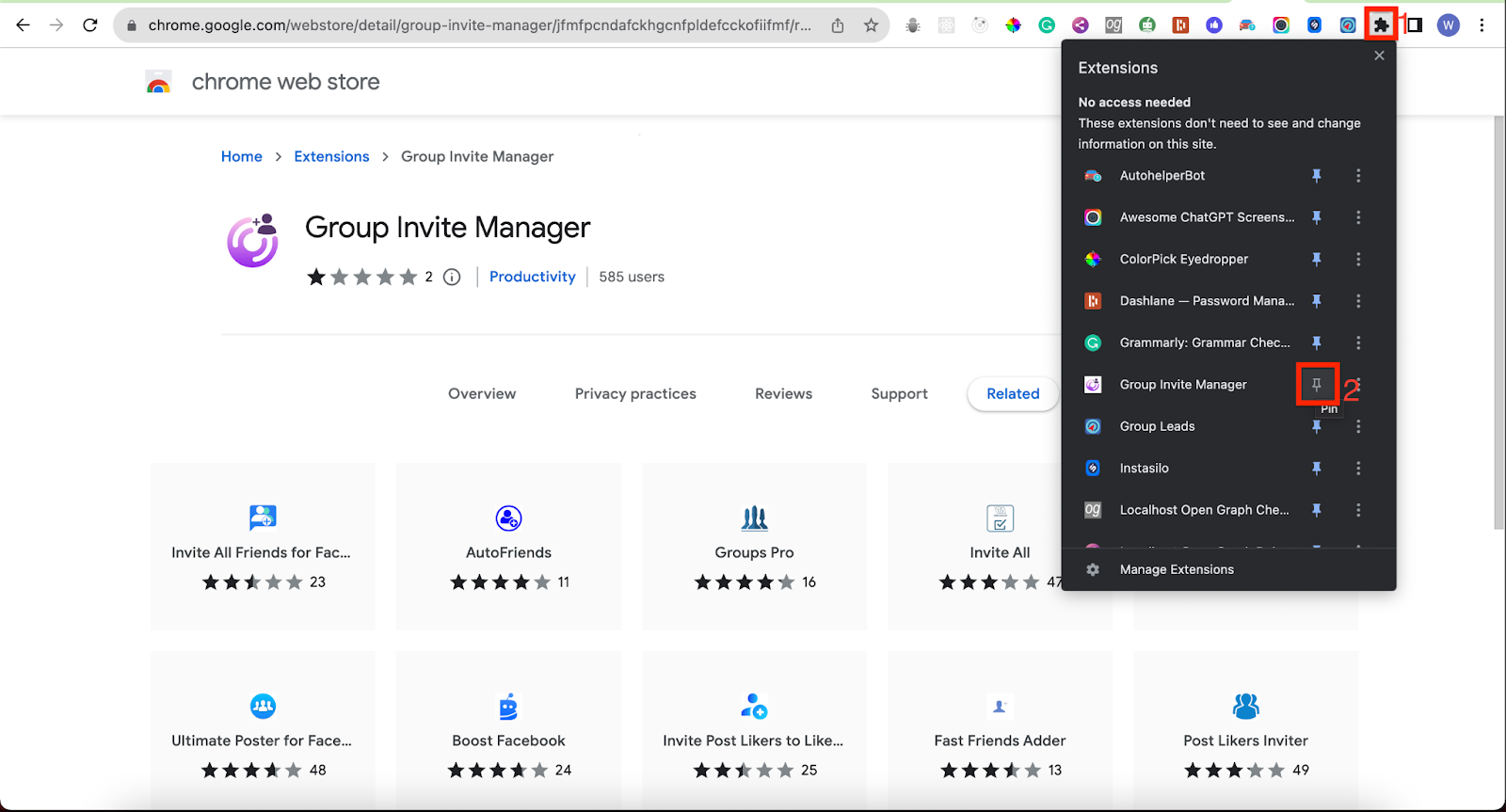Go to Home breadcrumb link

pos(242,156)
